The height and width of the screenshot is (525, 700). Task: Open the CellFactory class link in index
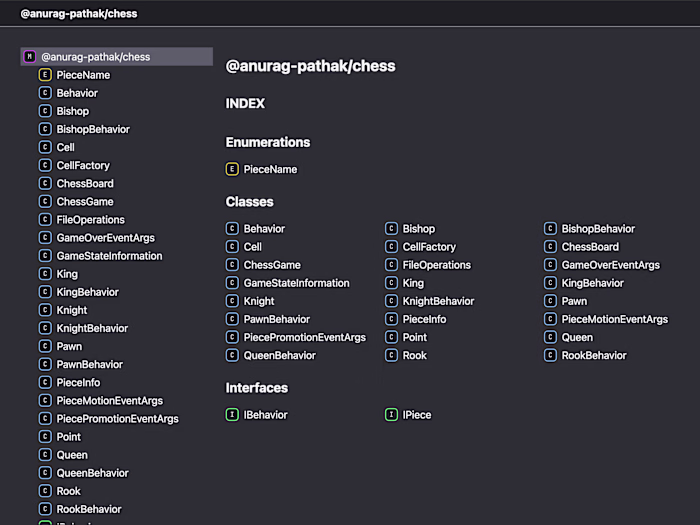click(x=429, y=247)
